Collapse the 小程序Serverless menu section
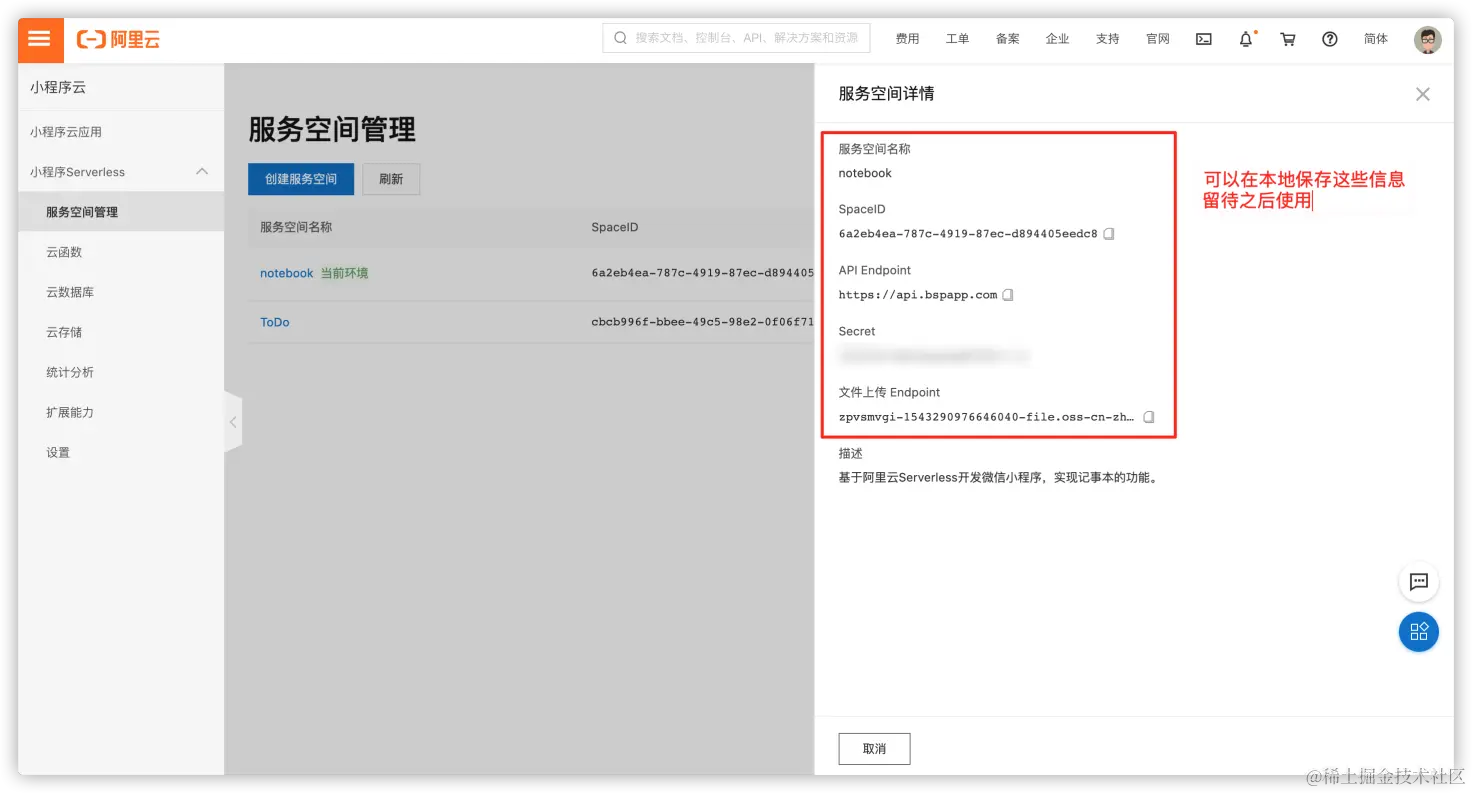Image resolution: width=1472 pixels, height=793 pixels. [202, 172]
